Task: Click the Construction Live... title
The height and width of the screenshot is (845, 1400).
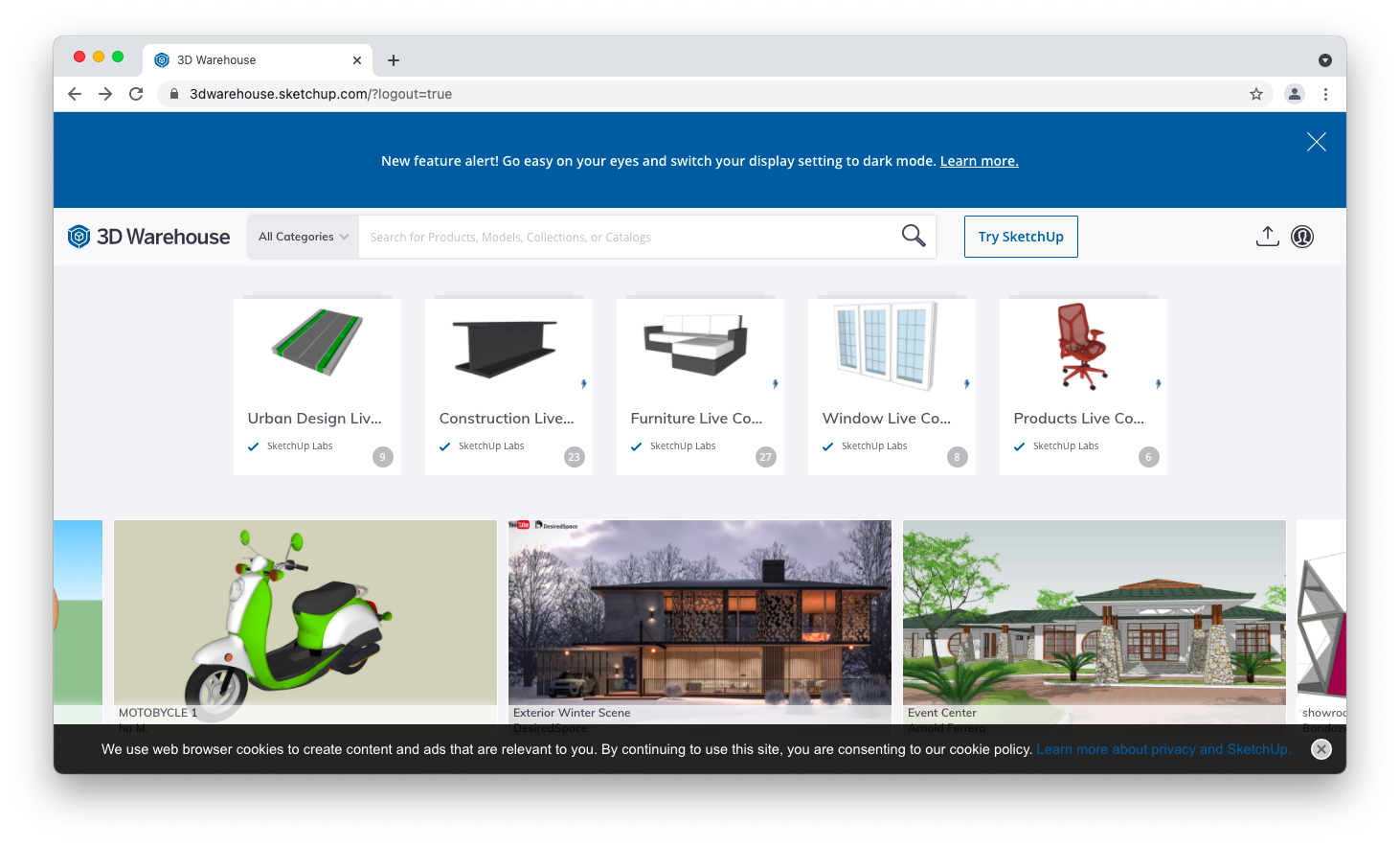Action: (507, 419)
